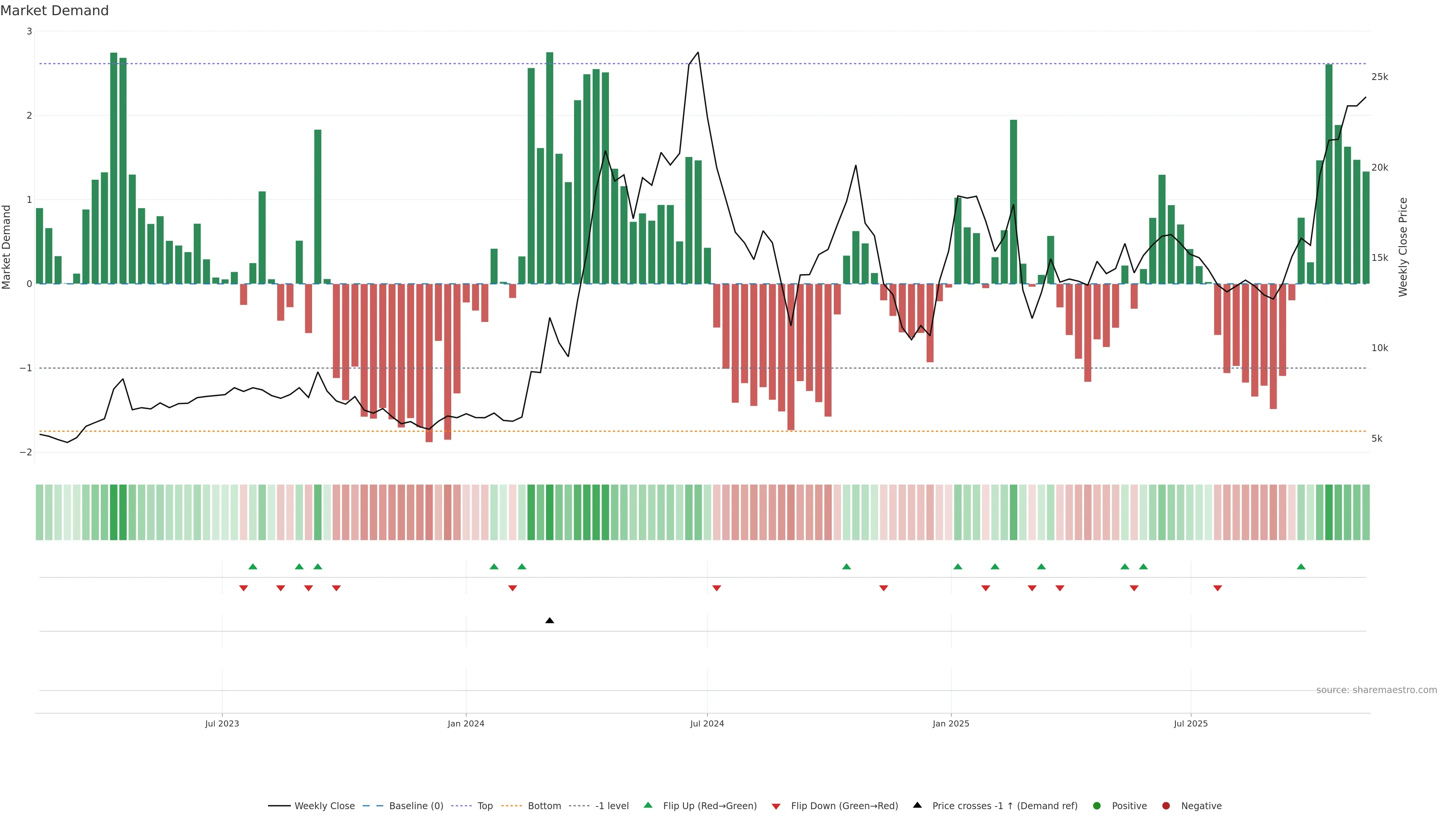Click the last green flip-up triangle marker

coord(1301,566)
